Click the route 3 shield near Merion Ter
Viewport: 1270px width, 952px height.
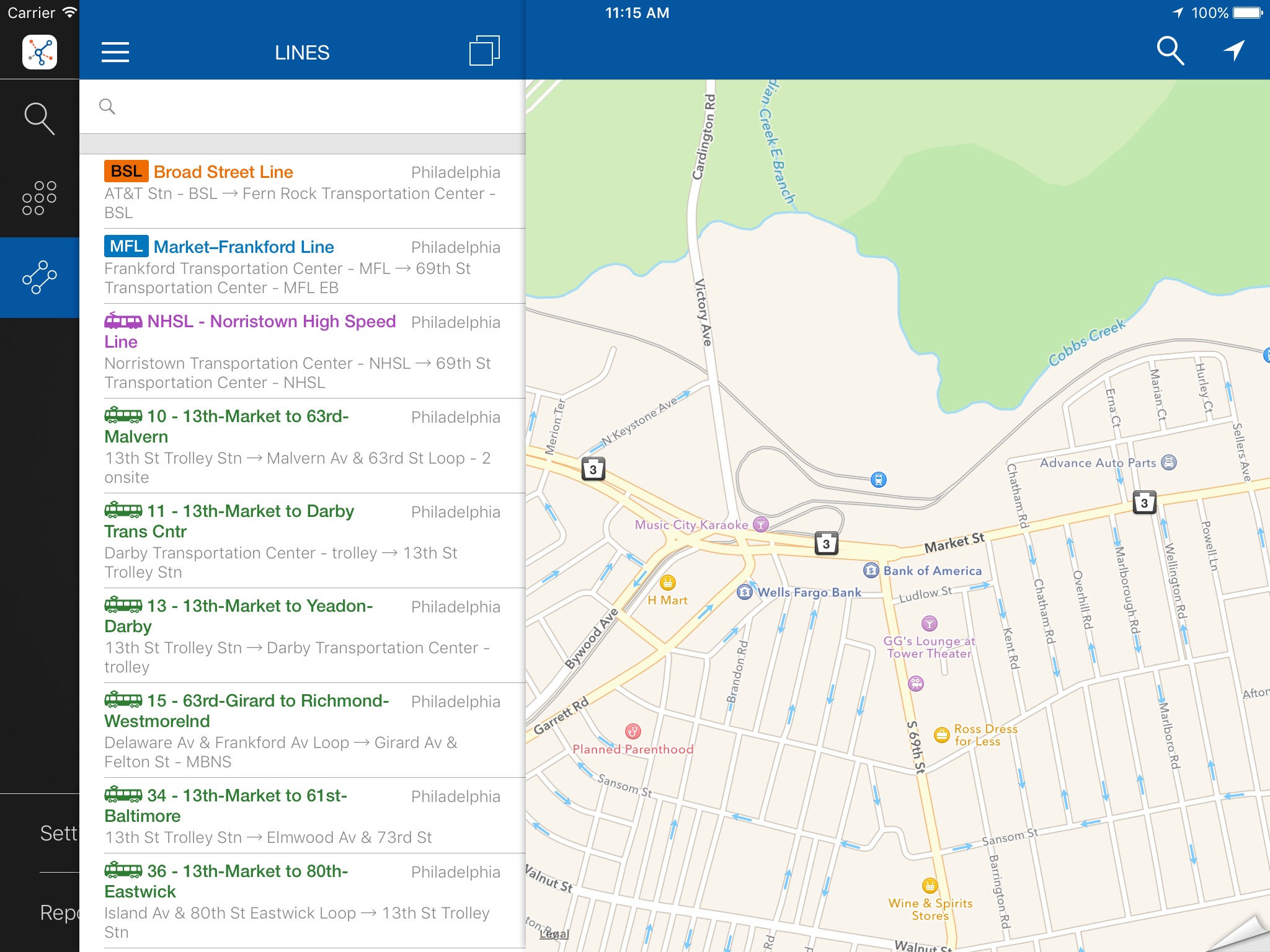593,469
